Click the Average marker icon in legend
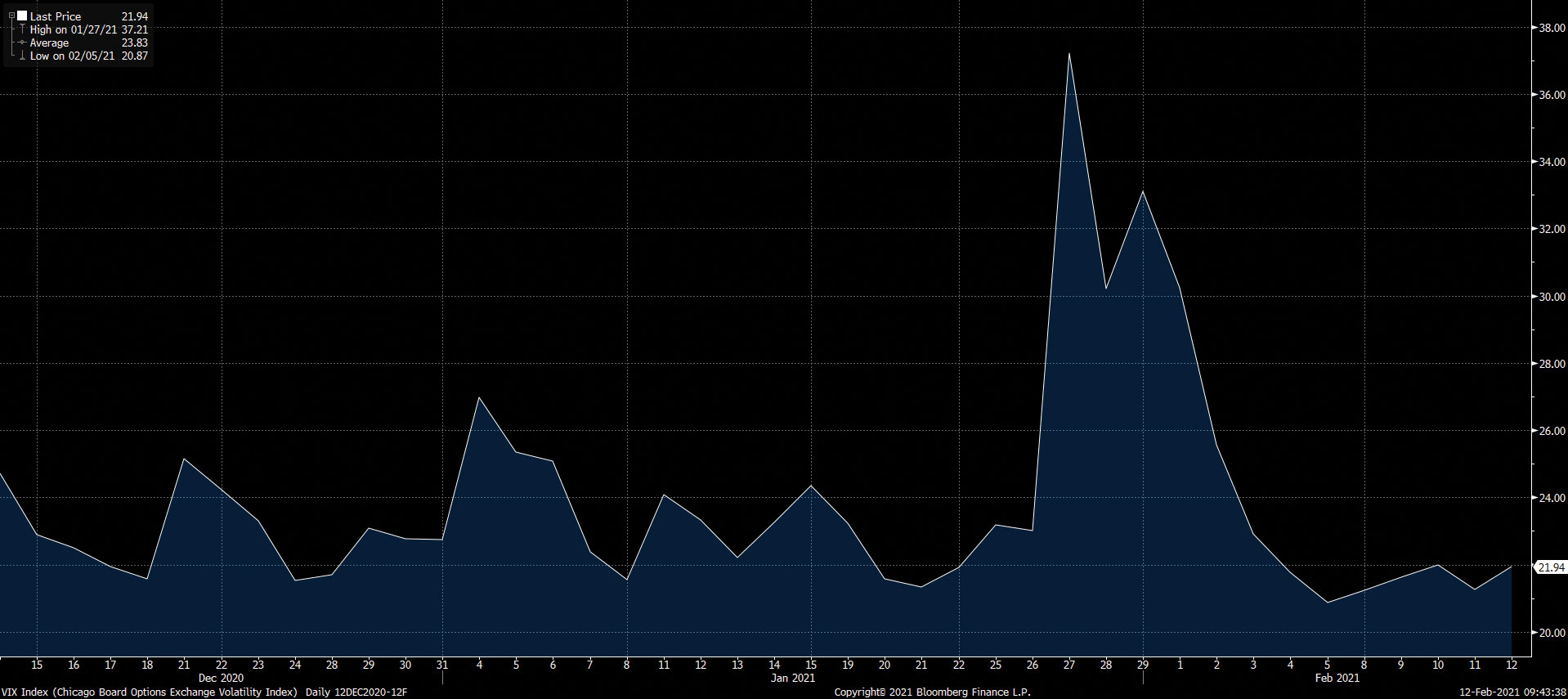The height and width of the screenshot is (699, 1568). pos(22,43)
